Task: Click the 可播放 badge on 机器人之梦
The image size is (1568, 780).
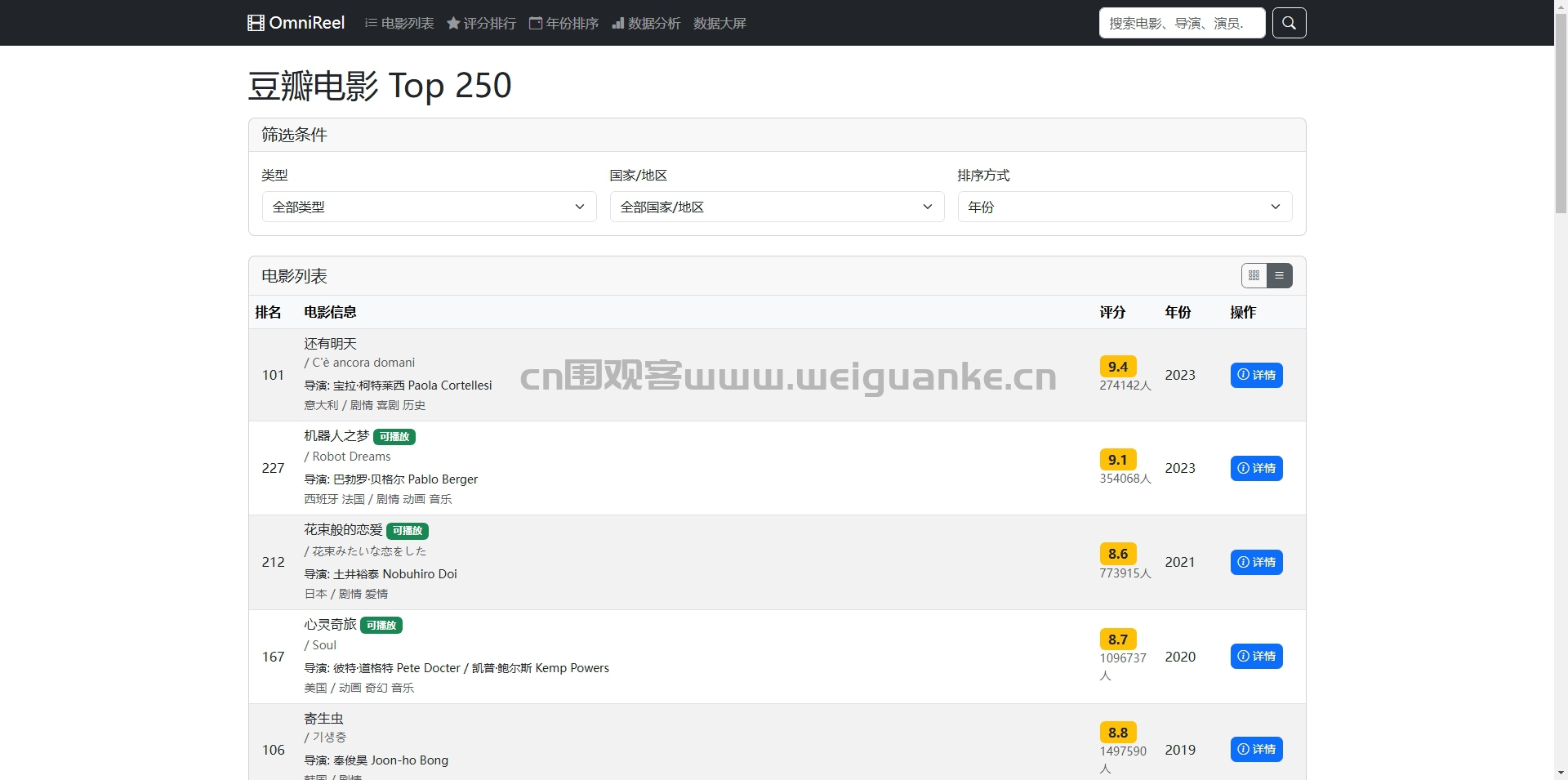Action: tap(394, 437)
